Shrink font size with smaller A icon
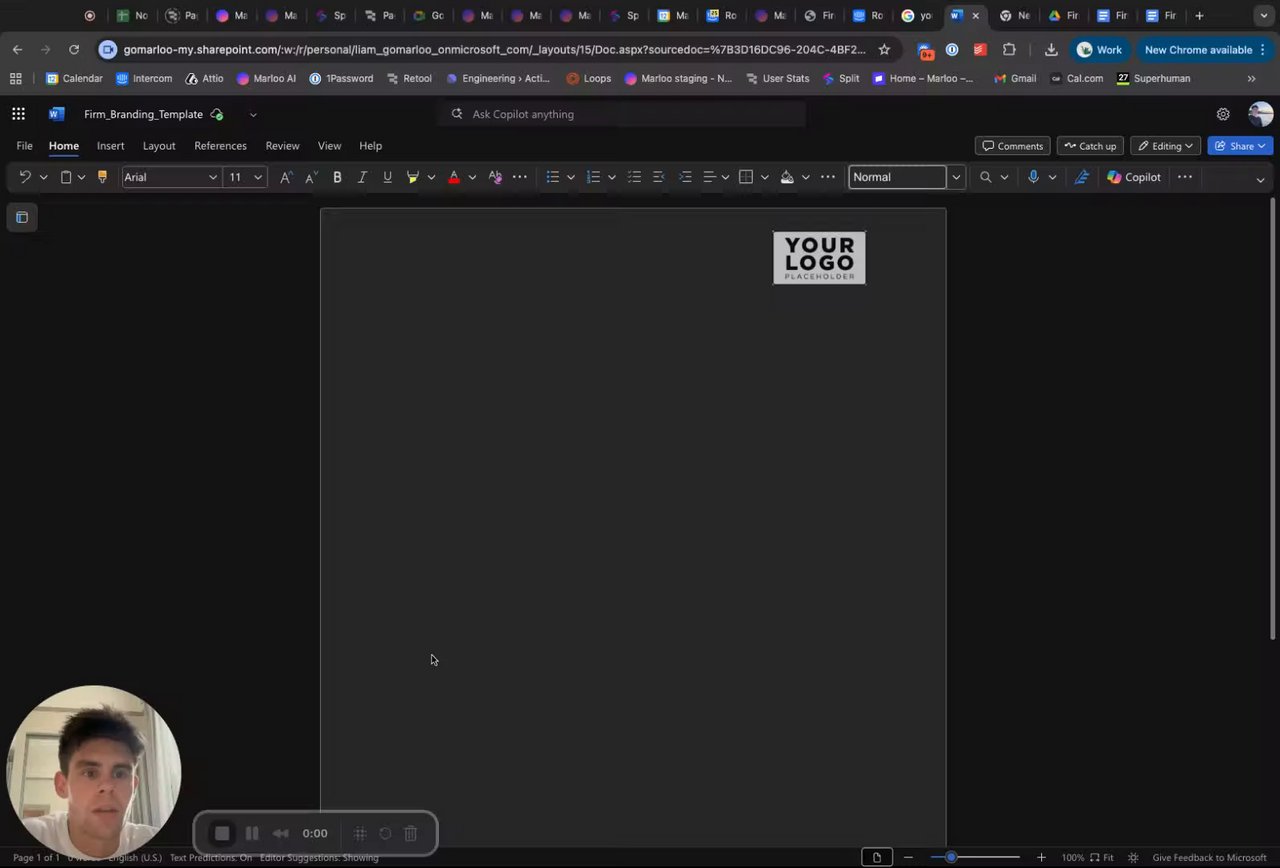This screenshot has width=1280, height=868. pyautogui.click(x=311, y=177)
